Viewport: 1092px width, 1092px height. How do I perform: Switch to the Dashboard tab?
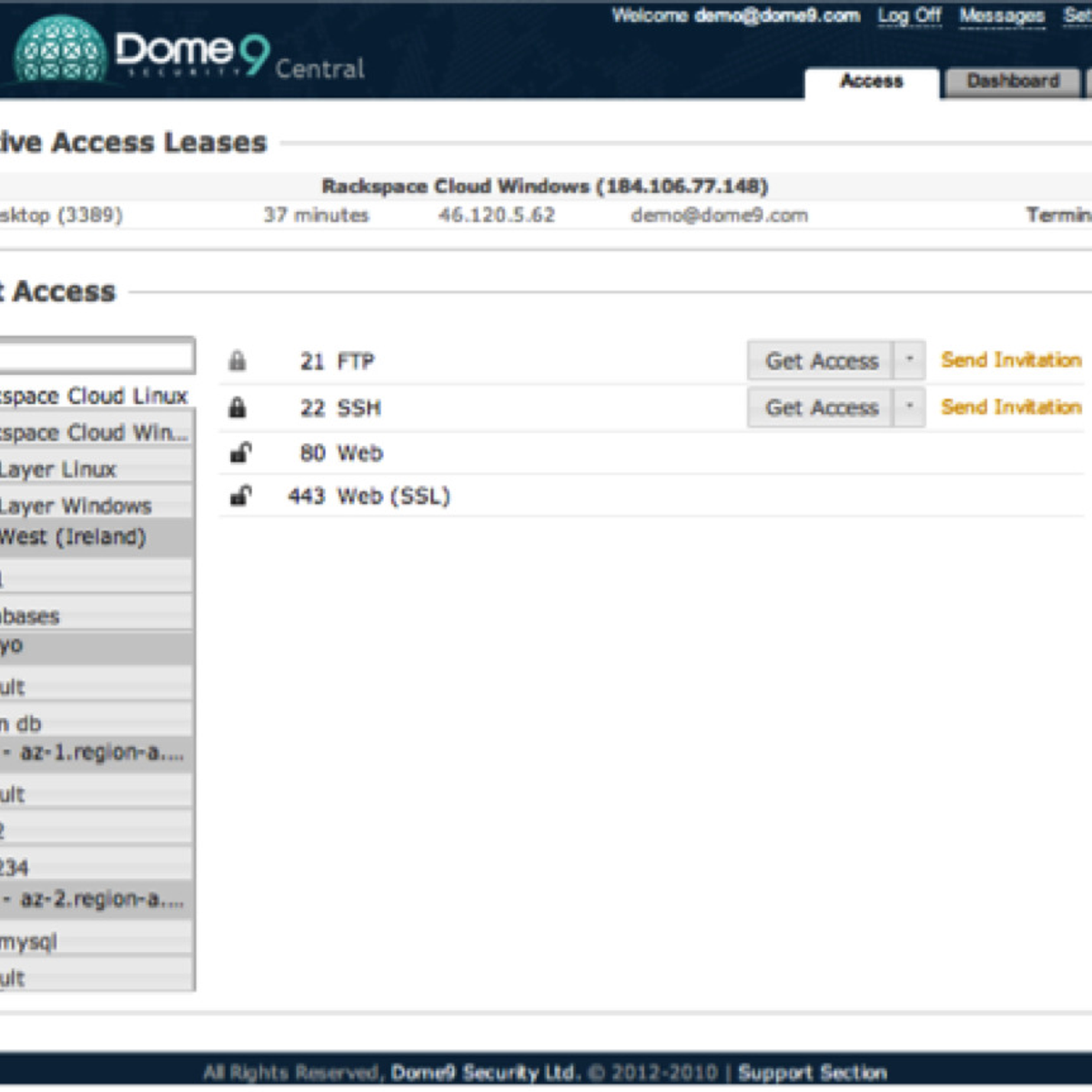click(1013, 82)
